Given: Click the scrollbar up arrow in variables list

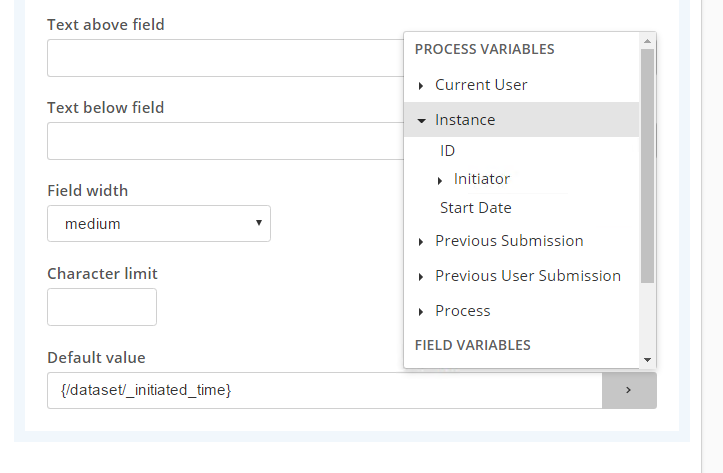Looking at the screenshot, I should tap(647, 41).
